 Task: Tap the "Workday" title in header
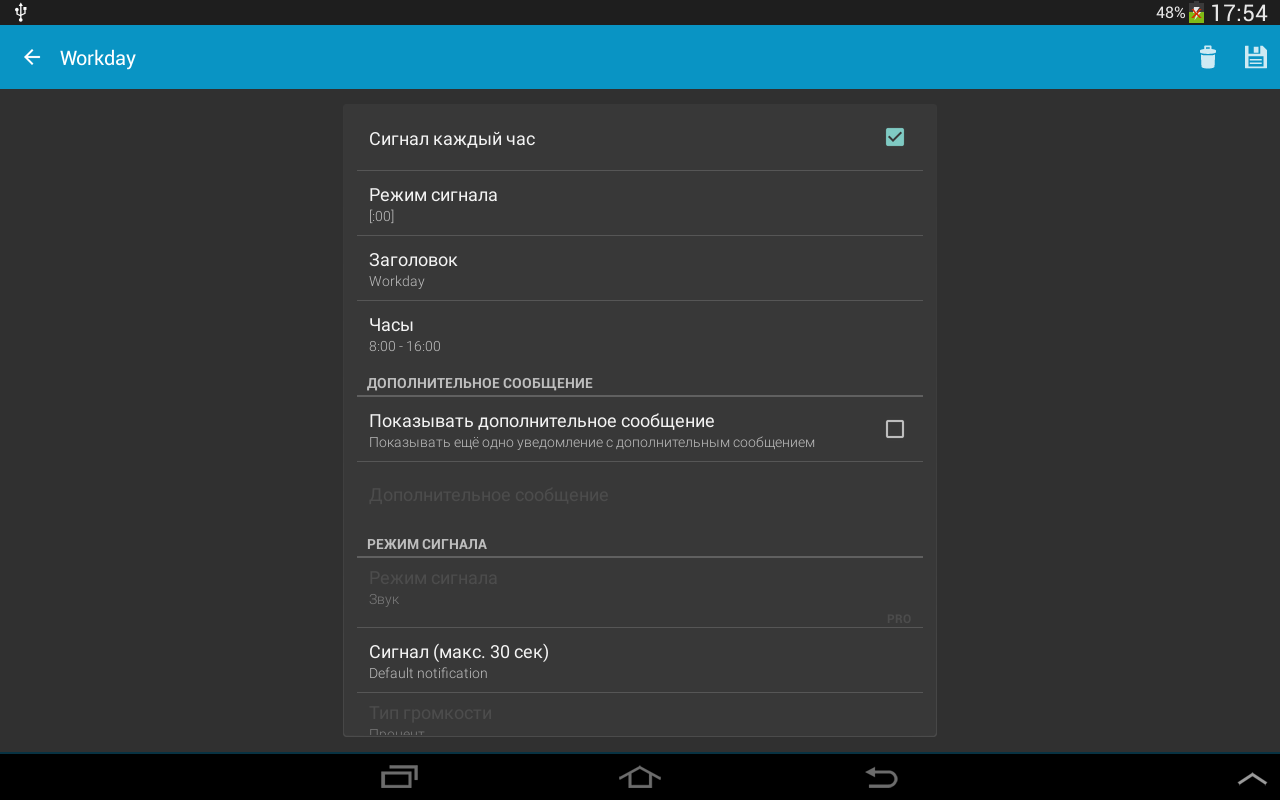pyautogui.click(x=98, y=58)
